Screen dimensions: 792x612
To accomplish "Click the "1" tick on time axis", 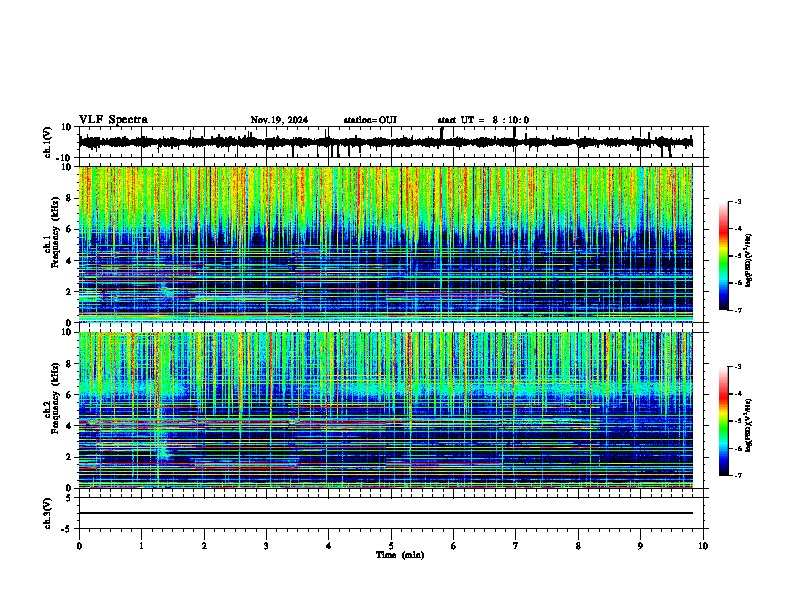I will (141, 546).
